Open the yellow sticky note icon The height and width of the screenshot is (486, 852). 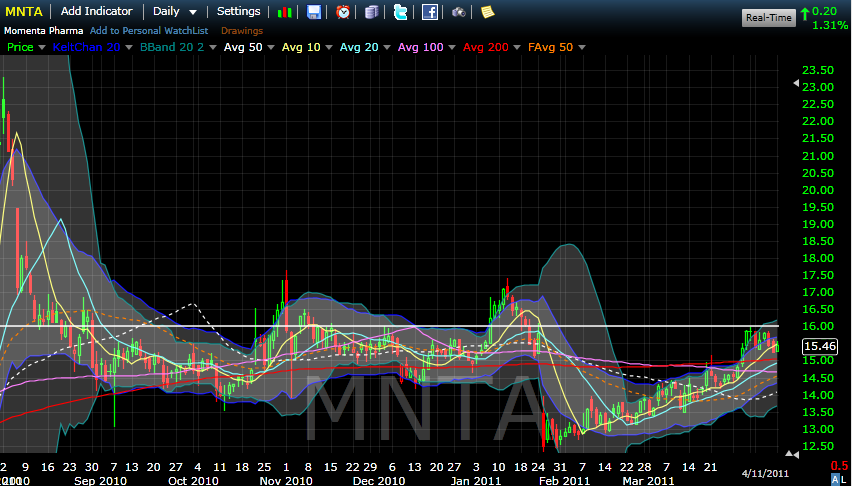click(487, 12)
